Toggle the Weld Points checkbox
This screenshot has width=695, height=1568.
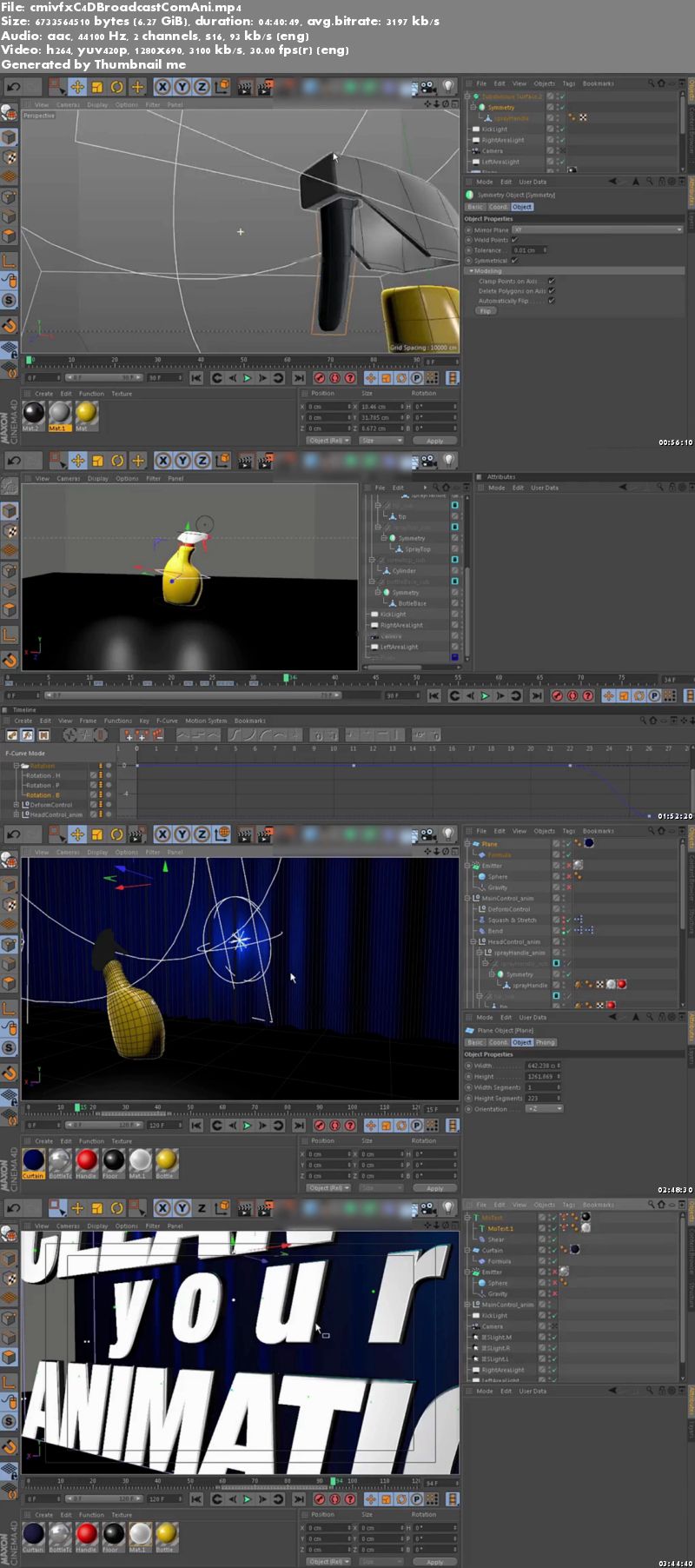click(515, 240)
